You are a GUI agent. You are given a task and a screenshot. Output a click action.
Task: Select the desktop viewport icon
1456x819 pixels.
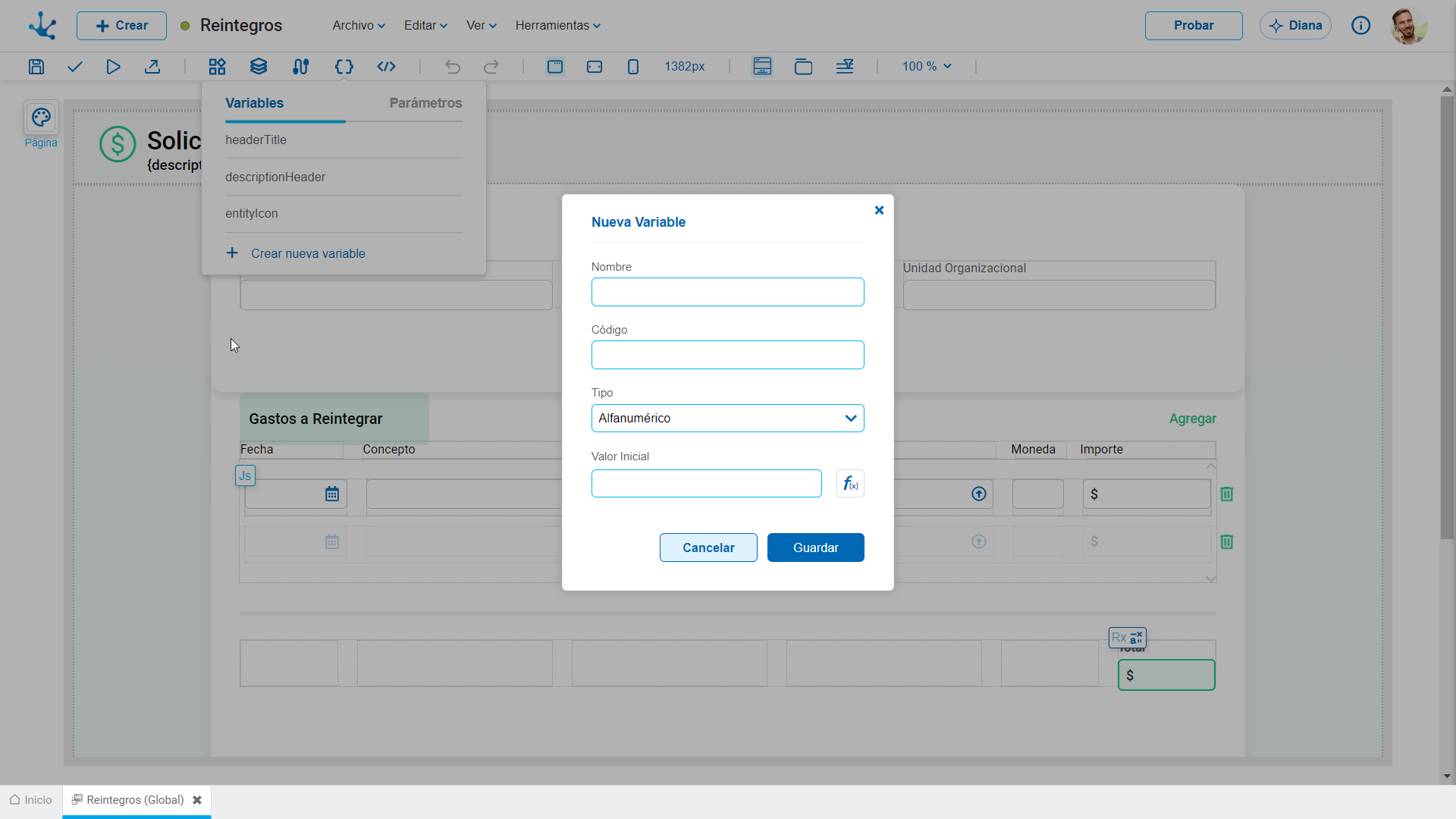(555, 67)
